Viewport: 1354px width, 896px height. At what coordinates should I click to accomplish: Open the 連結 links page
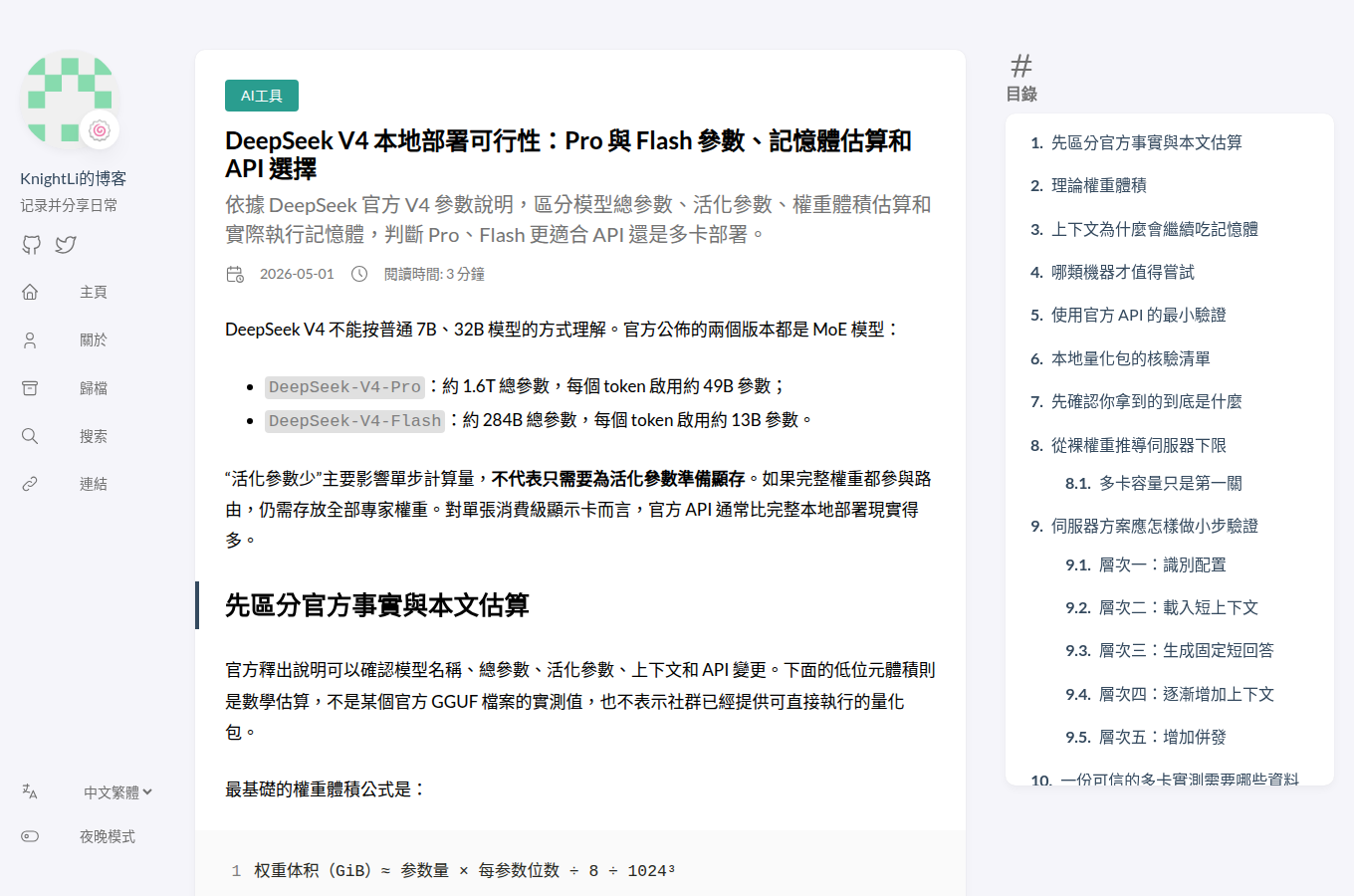(94, 484)
